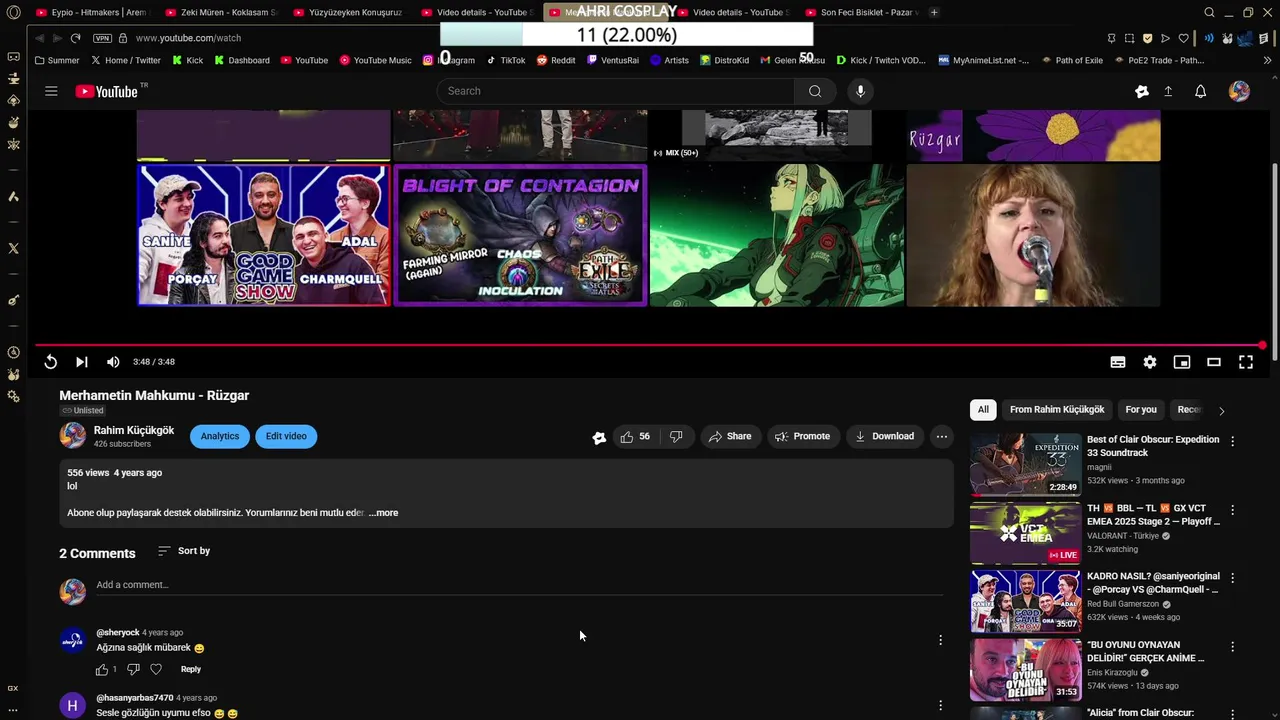Open menu for BU OYUNU OYNAYAN DELİDİR video
Viewport: 1280px width, 720px height.
coord(1232,647)
